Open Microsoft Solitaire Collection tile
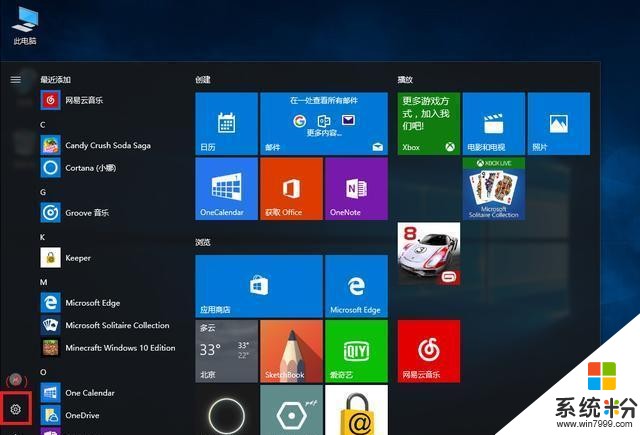This screenshot has height=435, width=640. [x=493, y=189]
